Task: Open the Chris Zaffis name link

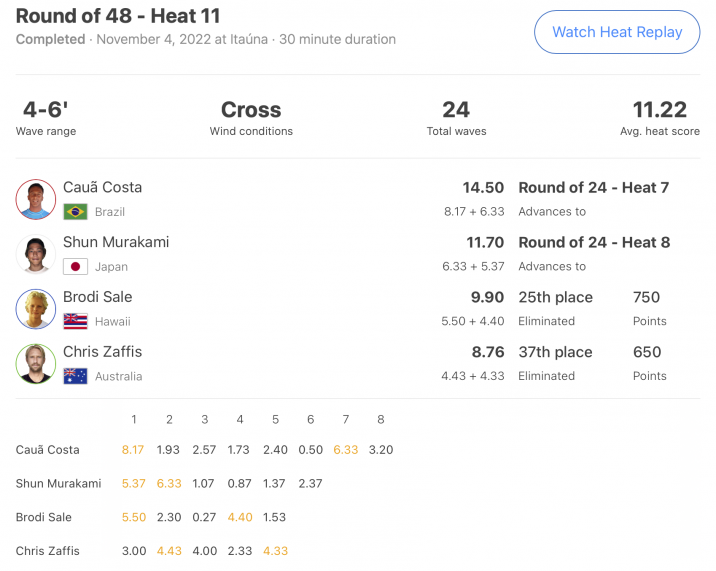Action: tap(102, 352)
